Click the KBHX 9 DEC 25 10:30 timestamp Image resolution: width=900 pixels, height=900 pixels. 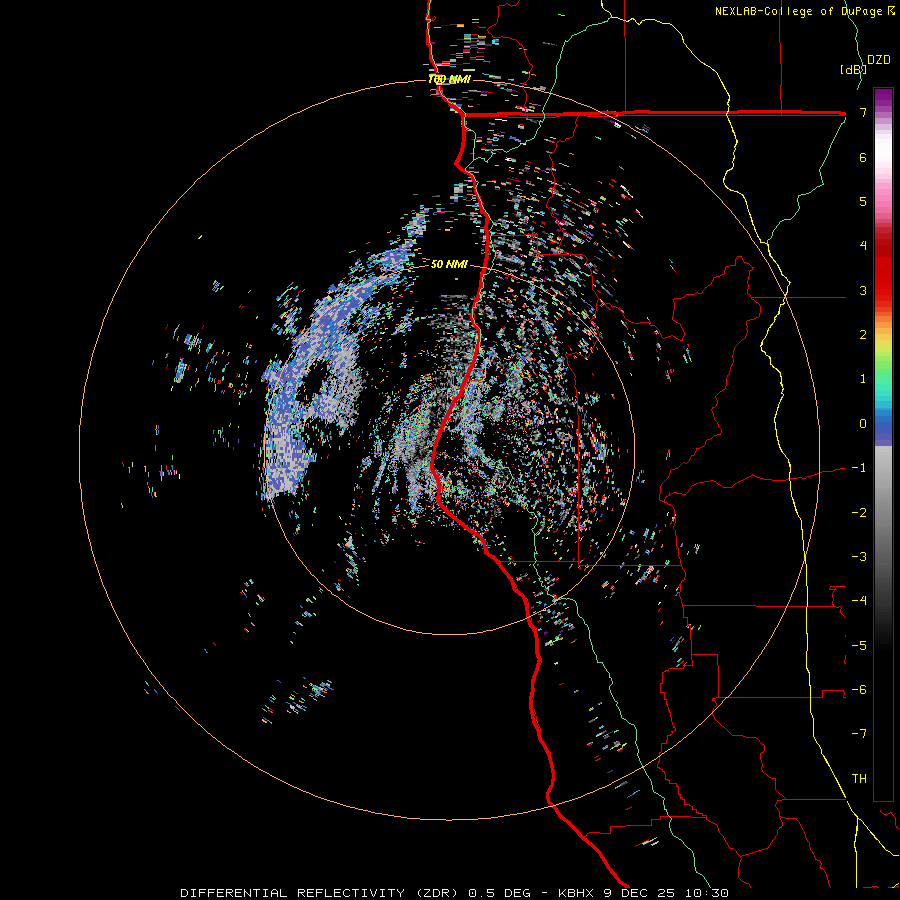pos(643,893)
